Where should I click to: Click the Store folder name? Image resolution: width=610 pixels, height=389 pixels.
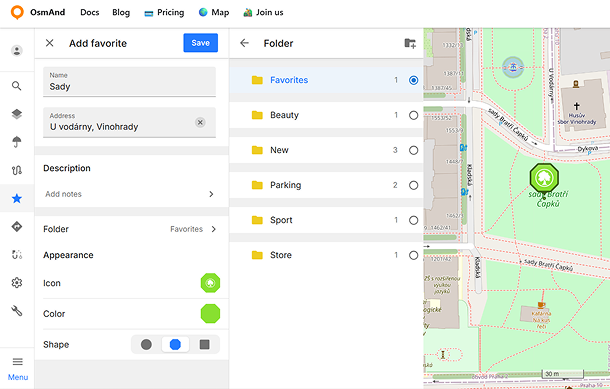[281, 255]
